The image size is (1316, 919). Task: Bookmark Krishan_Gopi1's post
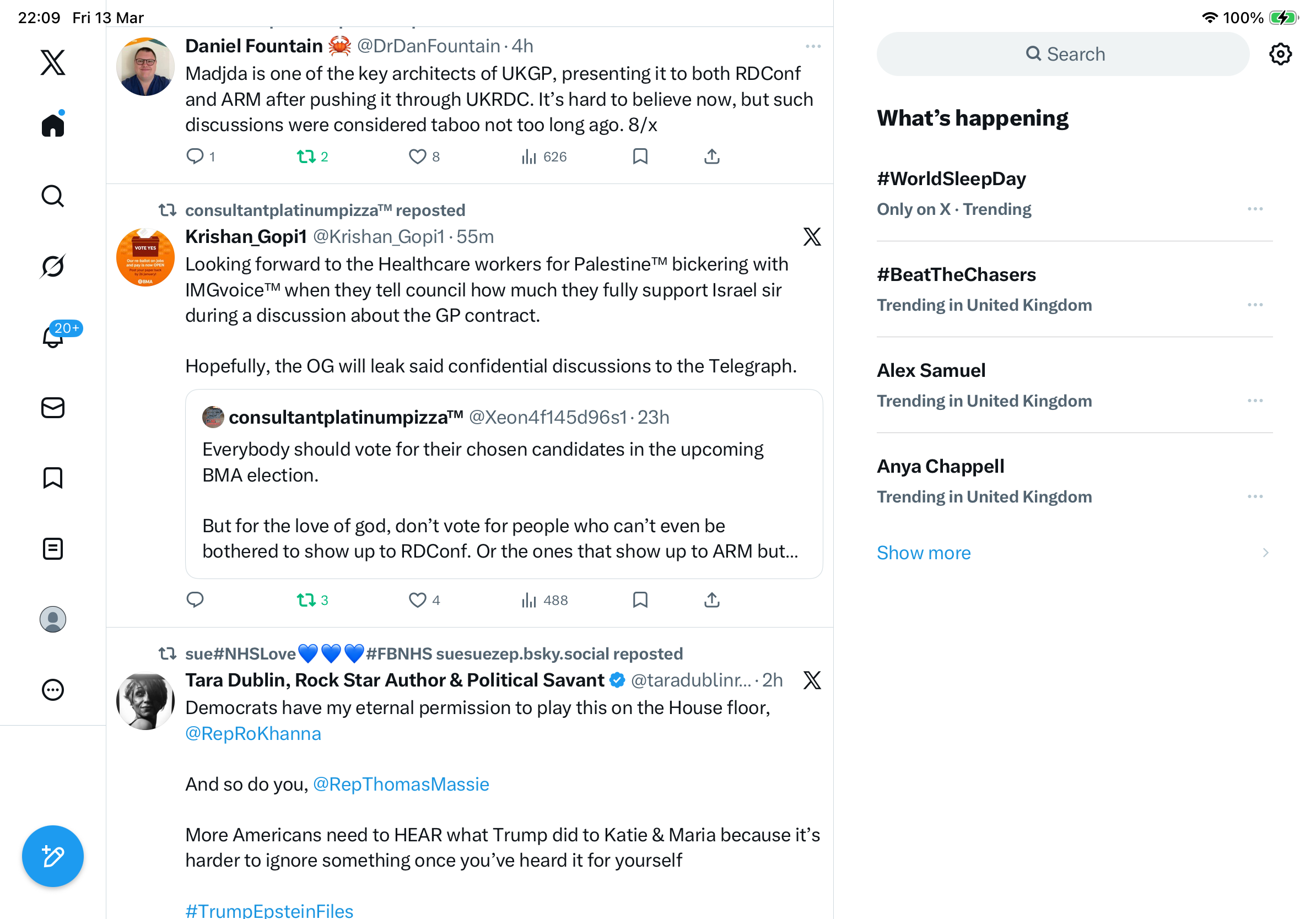[640, 600]
